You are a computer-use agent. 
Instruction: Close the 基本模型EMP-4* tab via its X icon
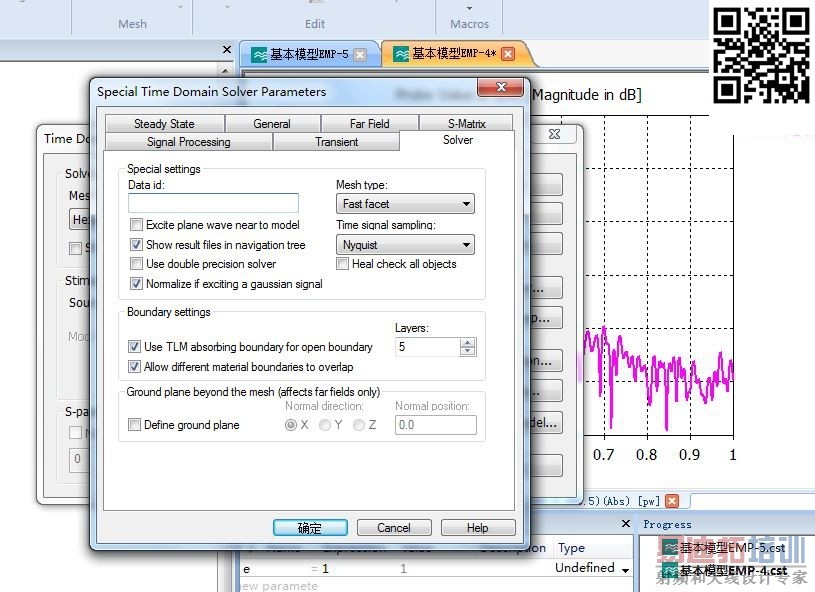click(x=508, y=54)
